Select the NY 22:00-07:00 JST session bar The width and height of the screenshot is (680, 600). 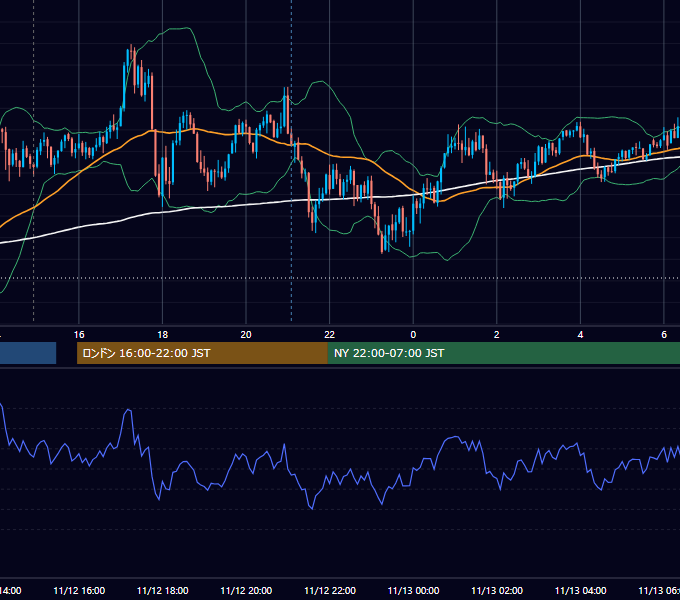[x=503, y=353]
